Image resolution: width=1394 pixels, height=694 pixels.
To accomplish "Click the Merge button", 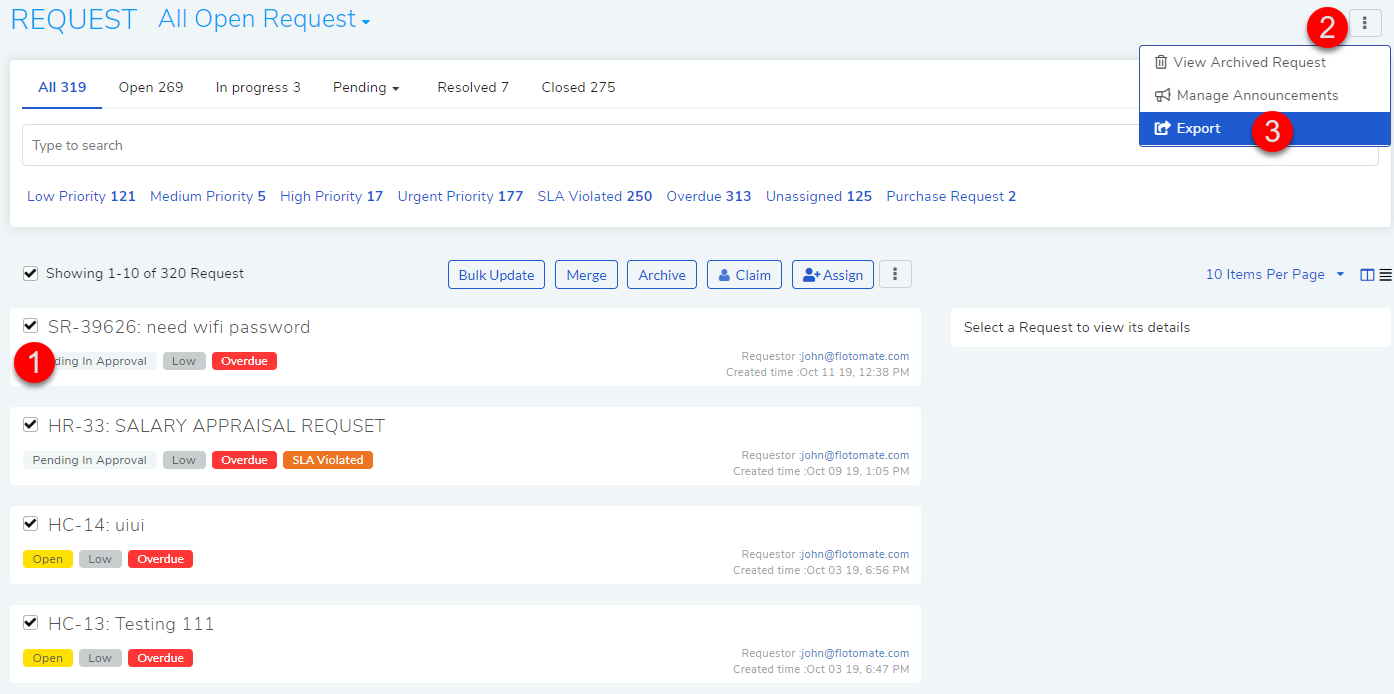I will point(586,275).
